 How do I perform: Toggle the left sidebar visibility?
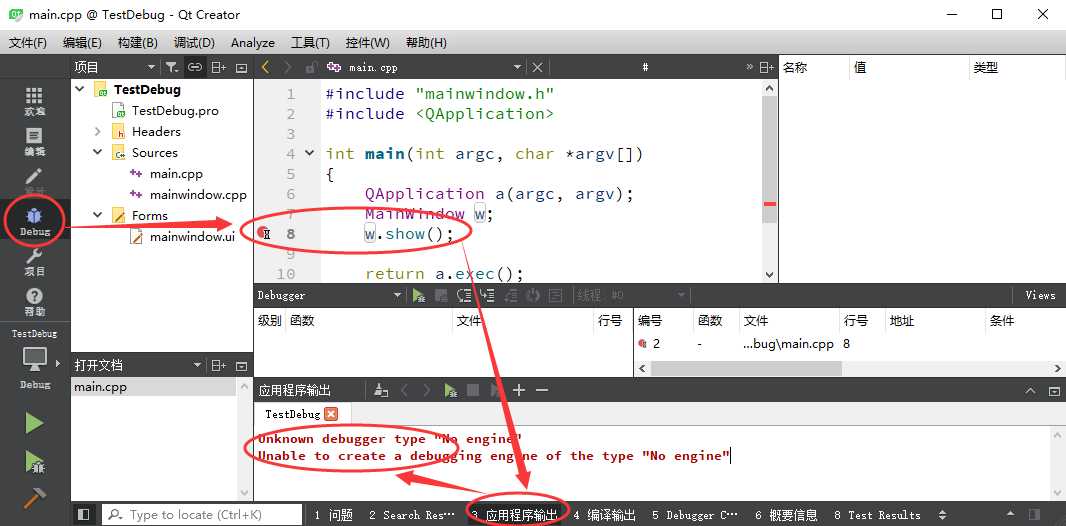(84, 514)
